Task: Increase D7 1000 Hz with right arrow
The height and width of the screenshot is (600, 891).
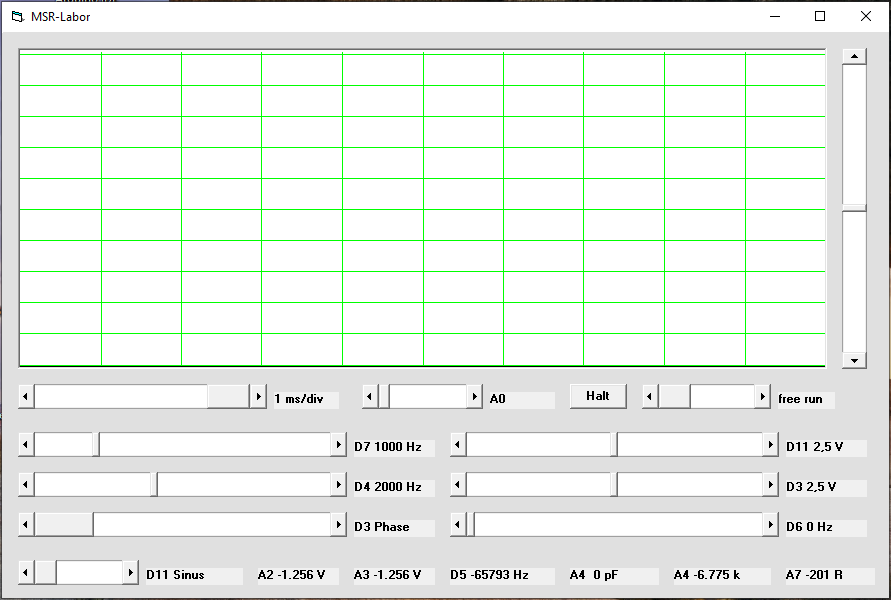Action: coord(338,445)
